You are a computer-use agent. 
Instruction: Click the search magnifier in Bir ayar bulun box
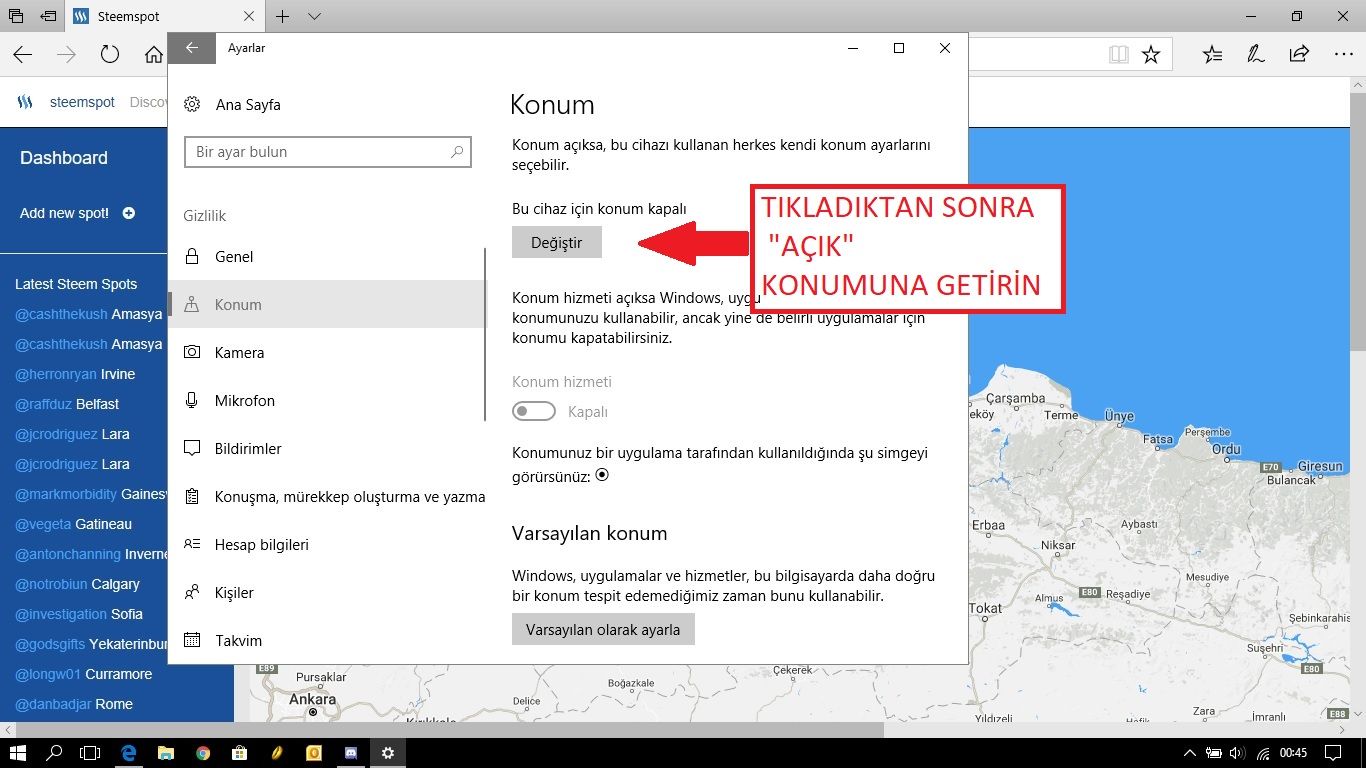(457, 152)
